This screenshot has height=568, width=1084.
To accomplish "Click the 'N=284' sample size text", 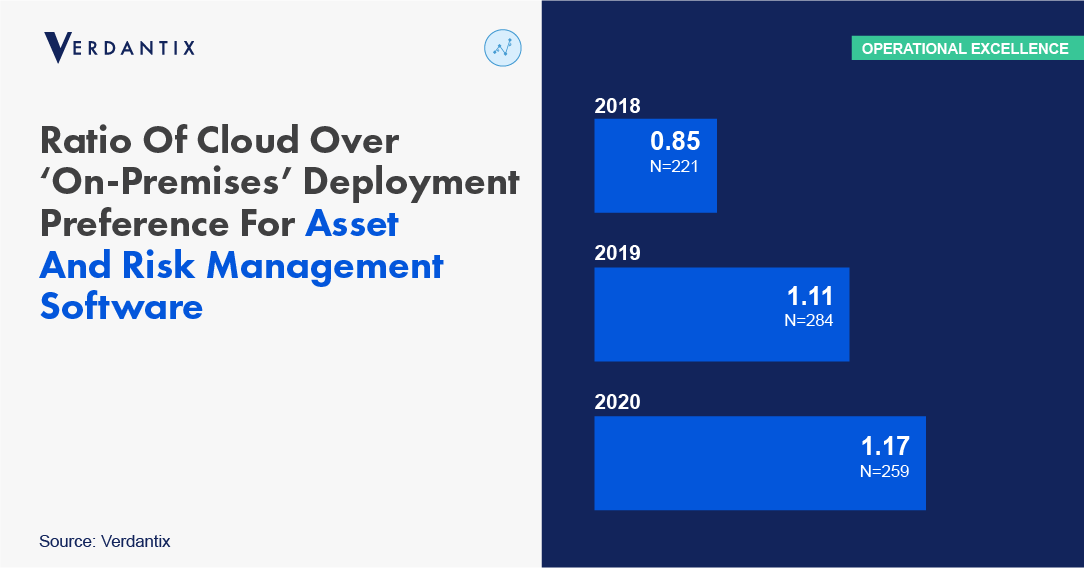I will coord(808,321).
